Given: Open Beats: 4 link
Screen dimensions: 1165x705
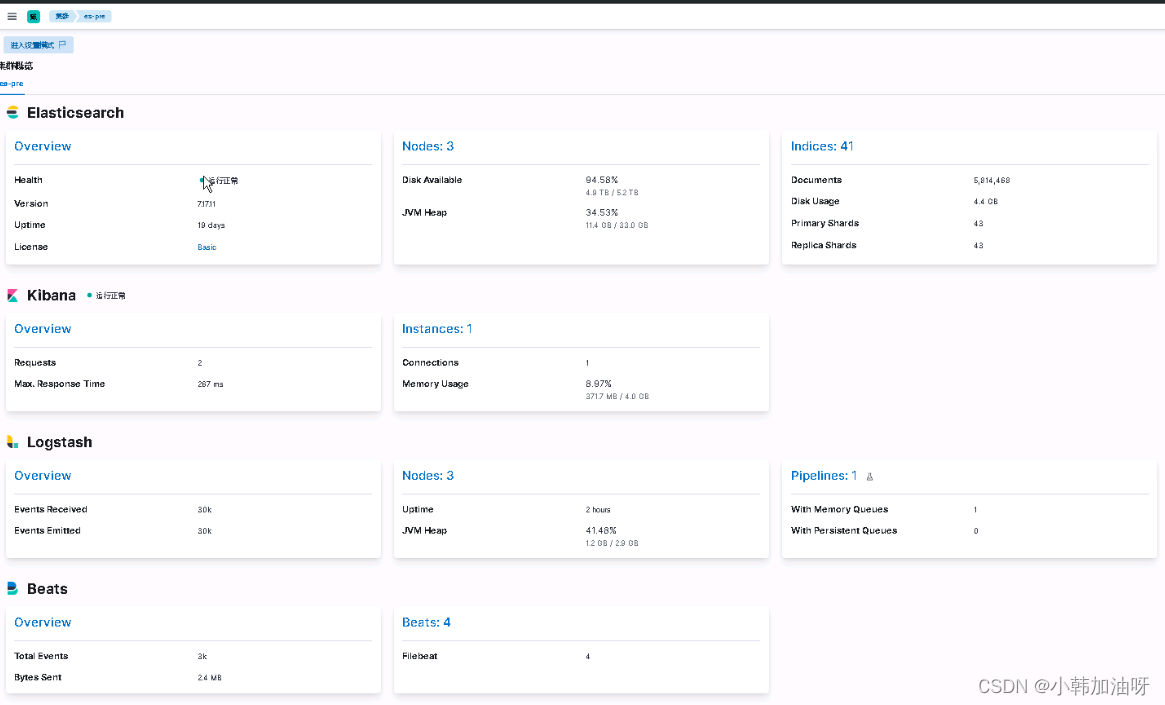Looking at the screenshot, I should coord(426,623).
